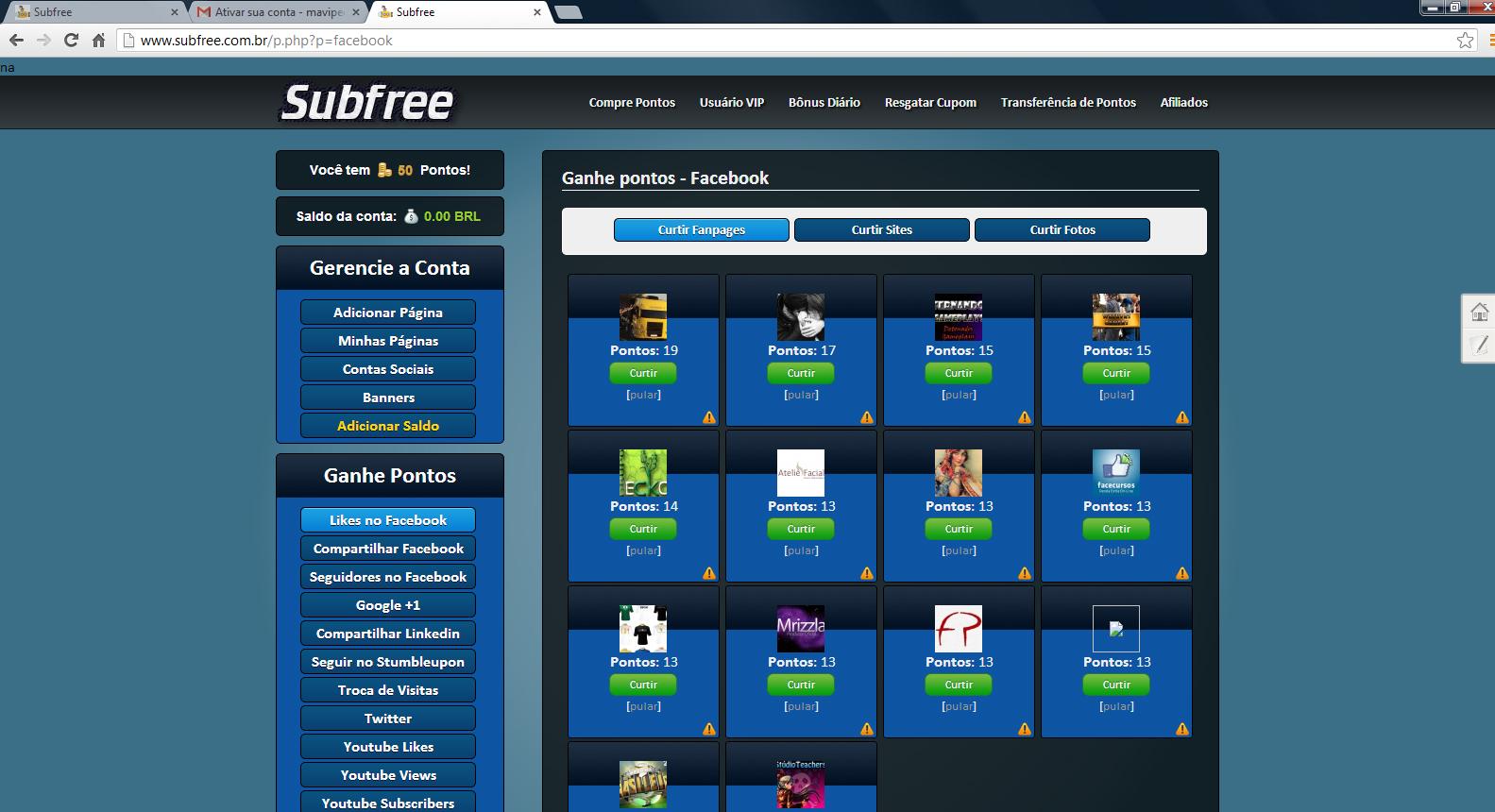The height and width of the screenshot is (812, 1495).
Task: Switch to Ativar sua conta Gmail tab
Action: [279, 12]
